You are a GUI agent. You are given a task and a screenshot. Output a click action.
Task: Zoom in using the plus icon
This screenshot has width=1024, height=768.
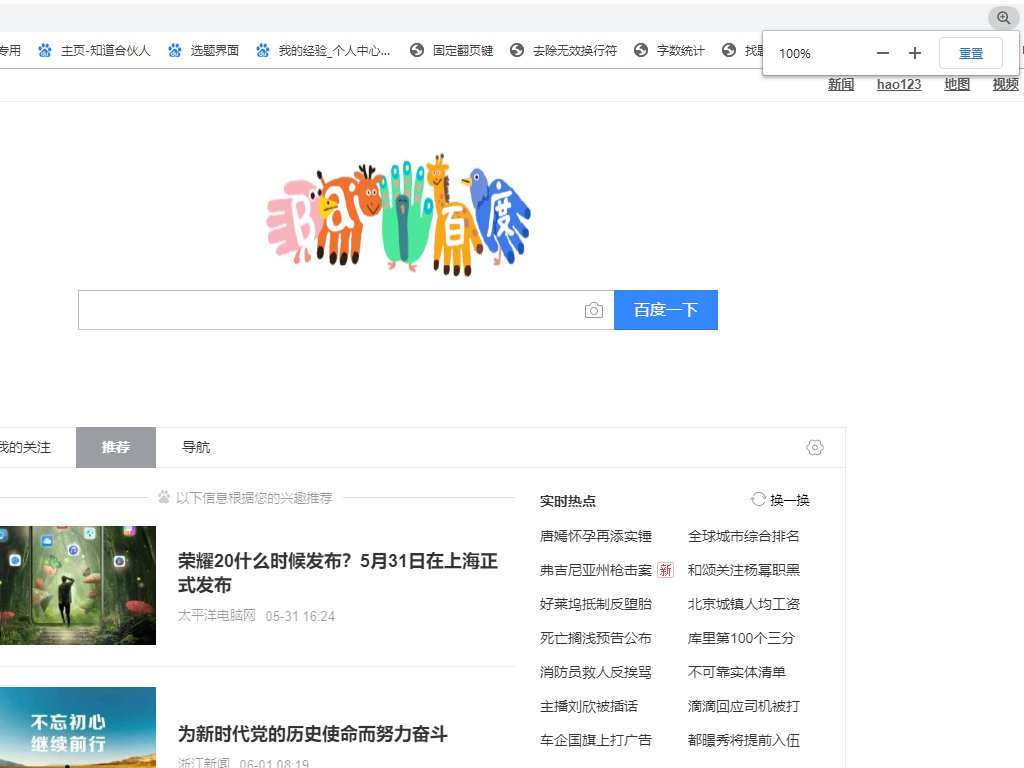click(914, 53)
